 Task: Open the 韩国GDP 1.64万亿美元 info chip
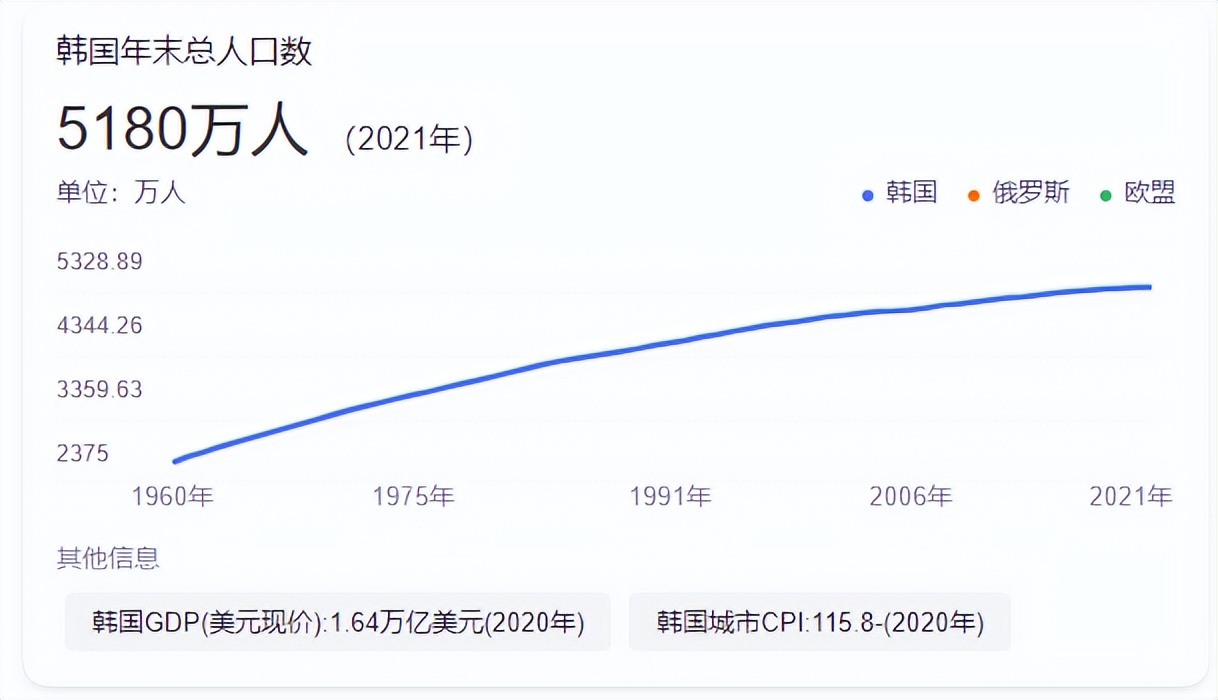[338, 622]
